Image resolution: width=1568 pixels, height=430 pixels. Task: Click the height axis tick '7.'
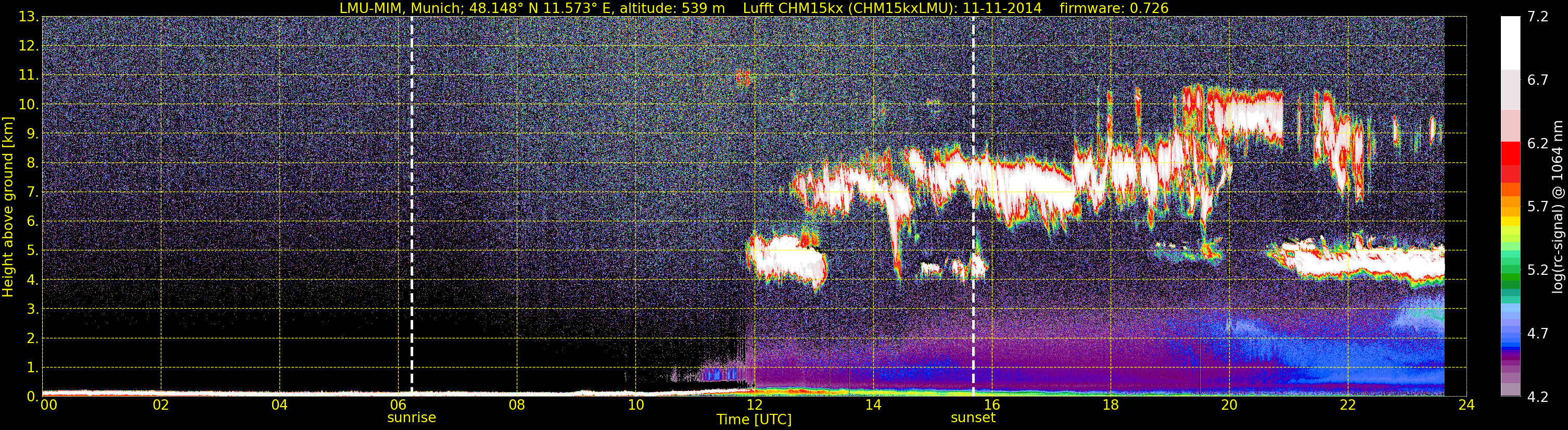(x=32, y=193)
